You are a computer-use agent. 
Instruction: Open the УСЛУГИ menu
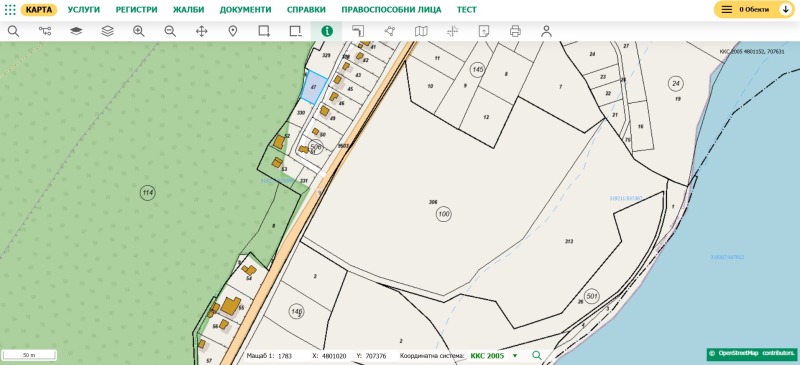pos(84,10)
